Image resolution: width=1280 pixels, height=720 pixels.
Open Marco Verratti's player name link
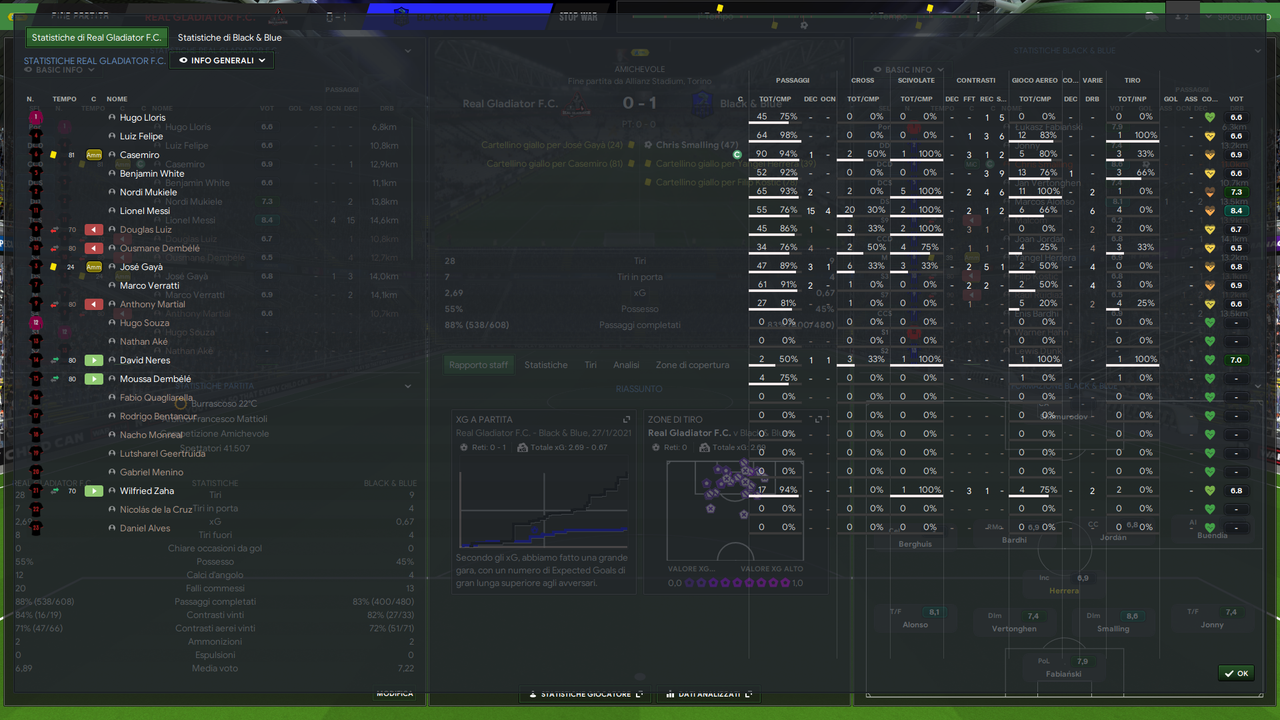pos(148,286)
